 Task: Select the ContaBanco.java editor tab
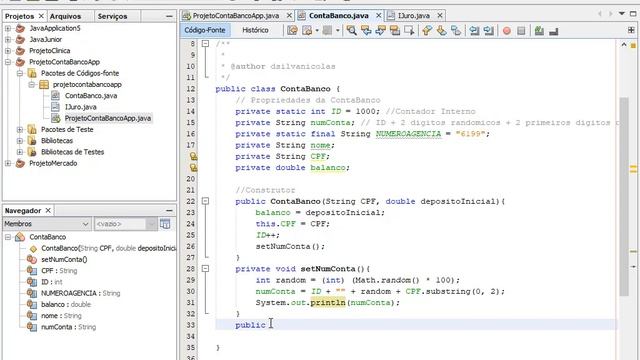[338, 16]
